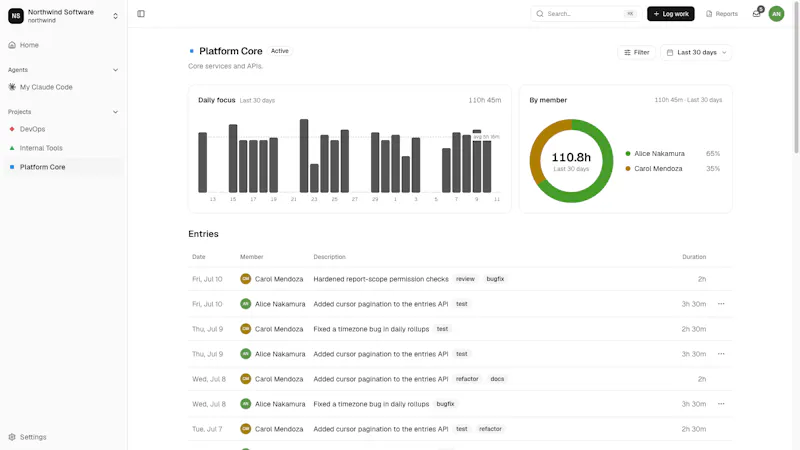Click the review tag on Fri Jul 10 entry
The image size is (800, 450).
(465, 279)
